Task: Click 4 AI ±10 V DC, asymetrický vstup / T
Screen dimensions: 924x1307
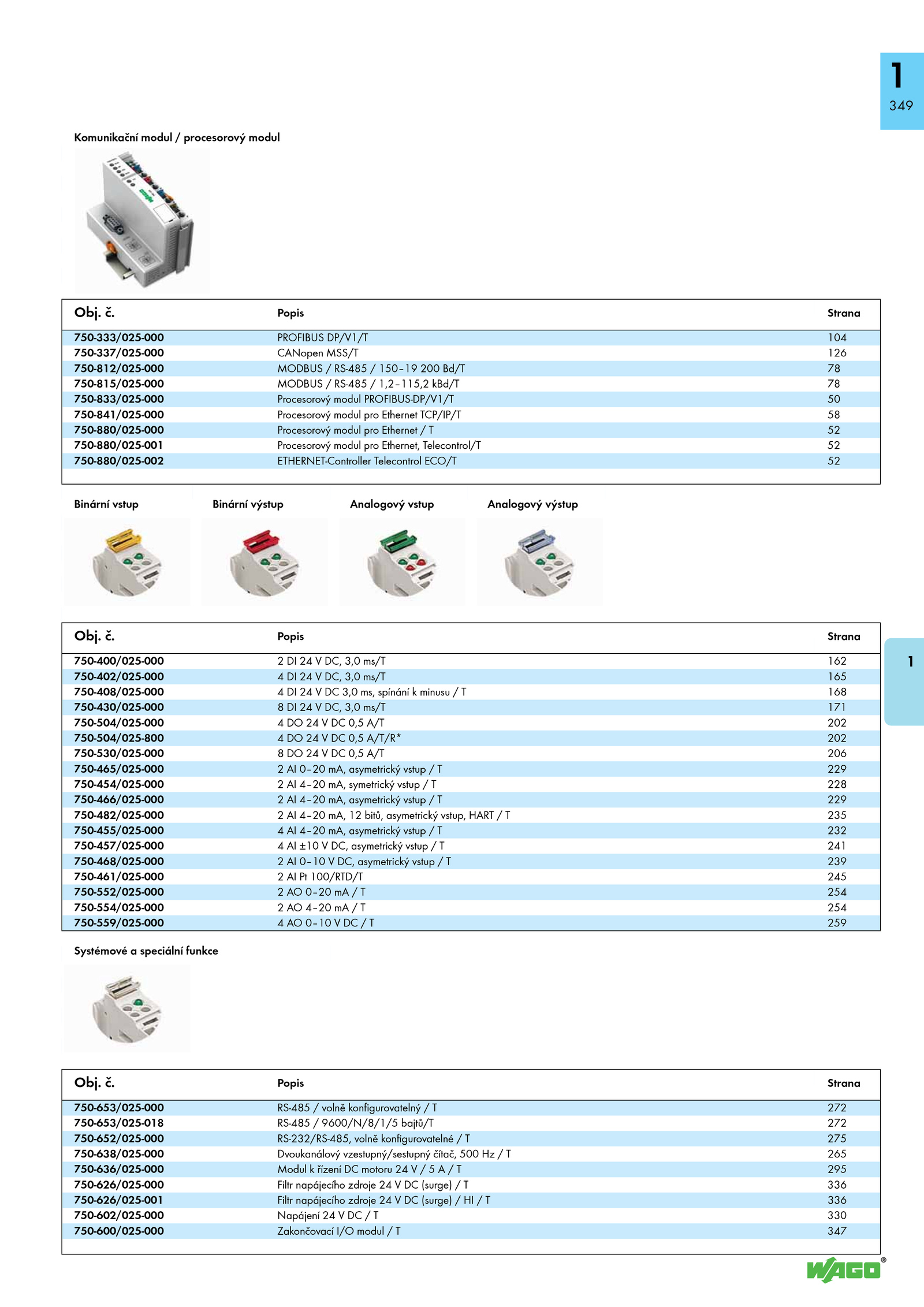Action: [x=361, y=846]
